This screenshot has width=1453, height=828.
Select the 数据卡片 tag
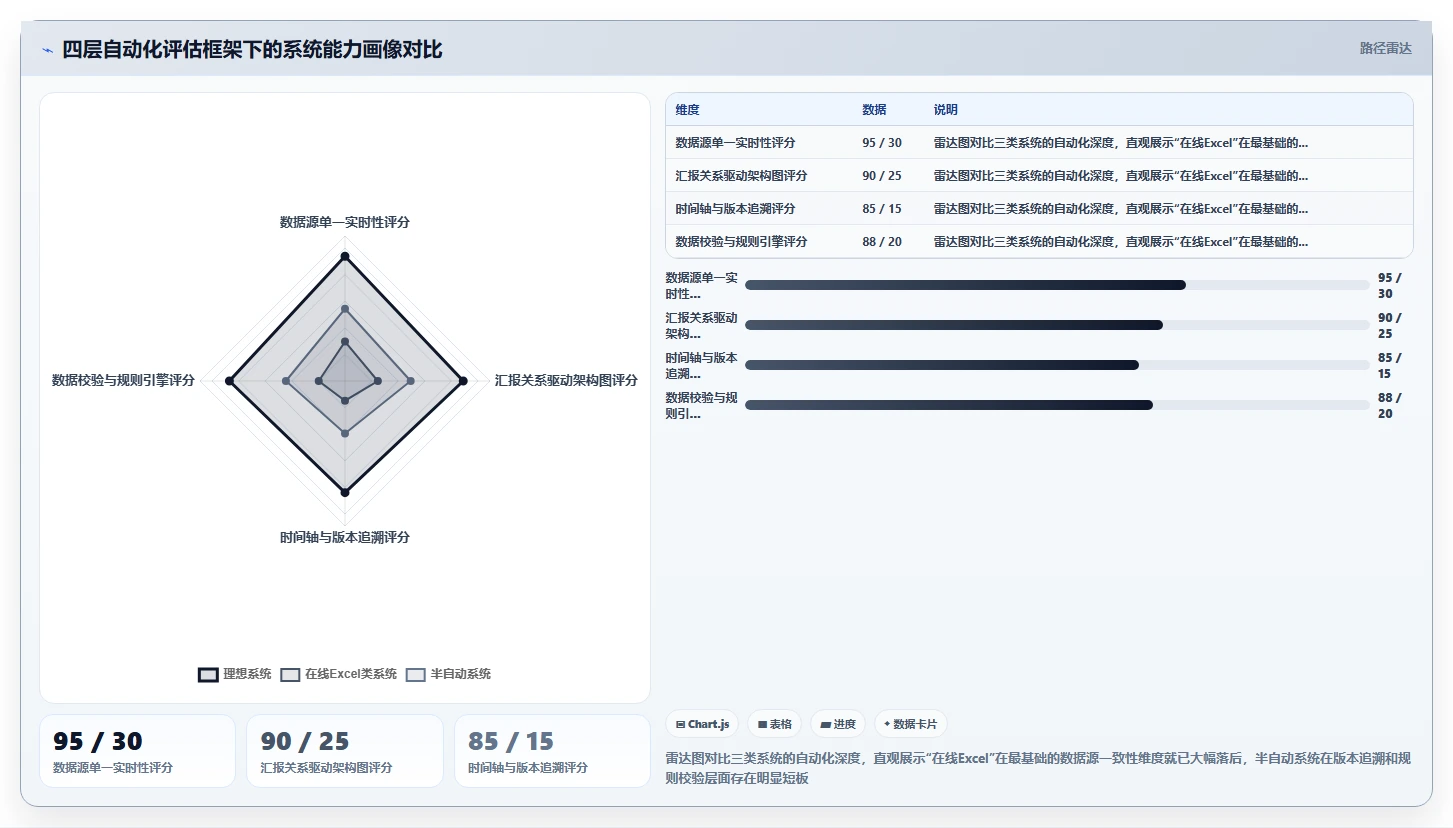pyautogui.click(x=911, y=724)
